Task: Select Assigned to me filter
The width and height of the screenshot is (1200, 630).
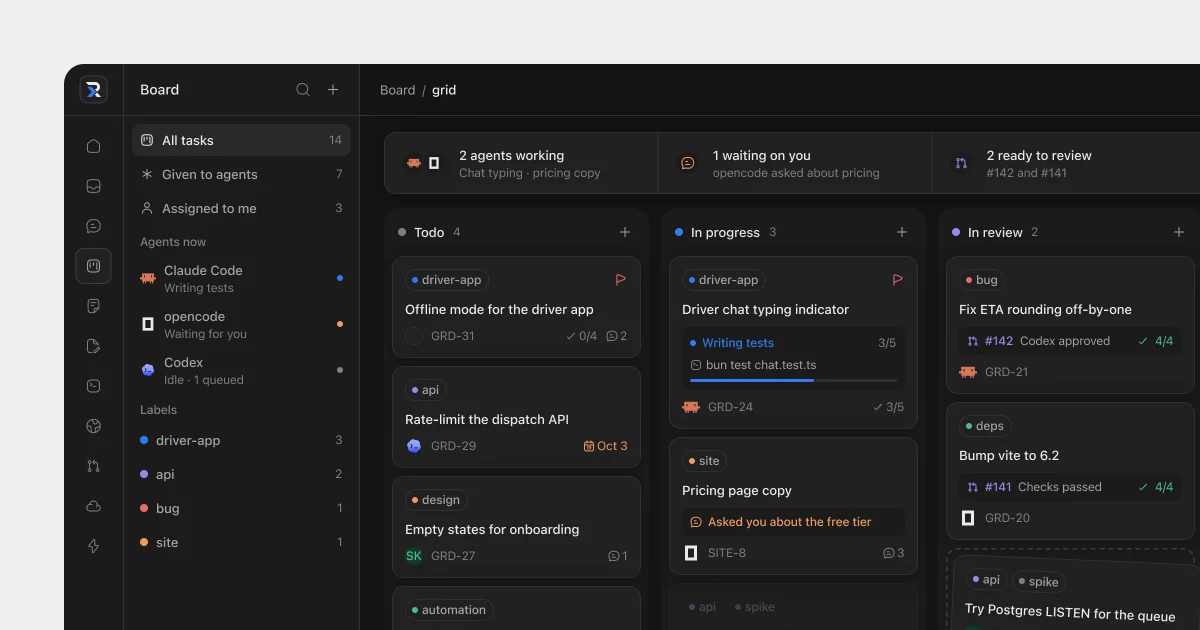Action: 241,208
